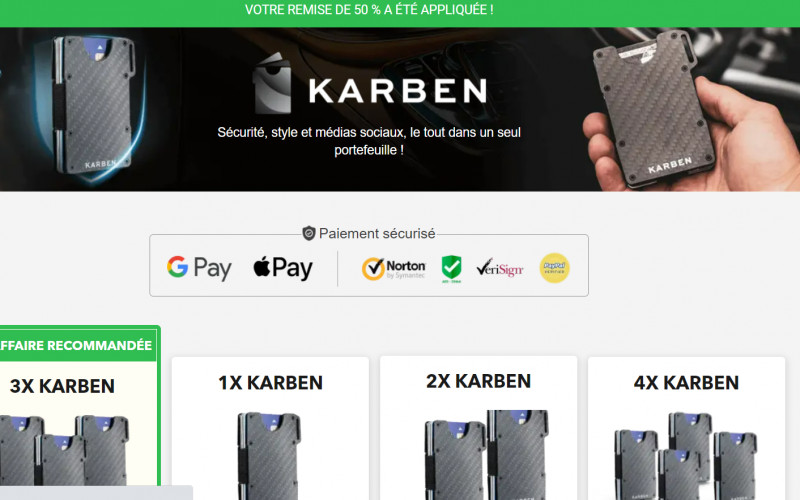Select the 1X KARBEN package card
The width and height of the screenshot is (800, 500).
pyautogui.click(x=270, y=428)
